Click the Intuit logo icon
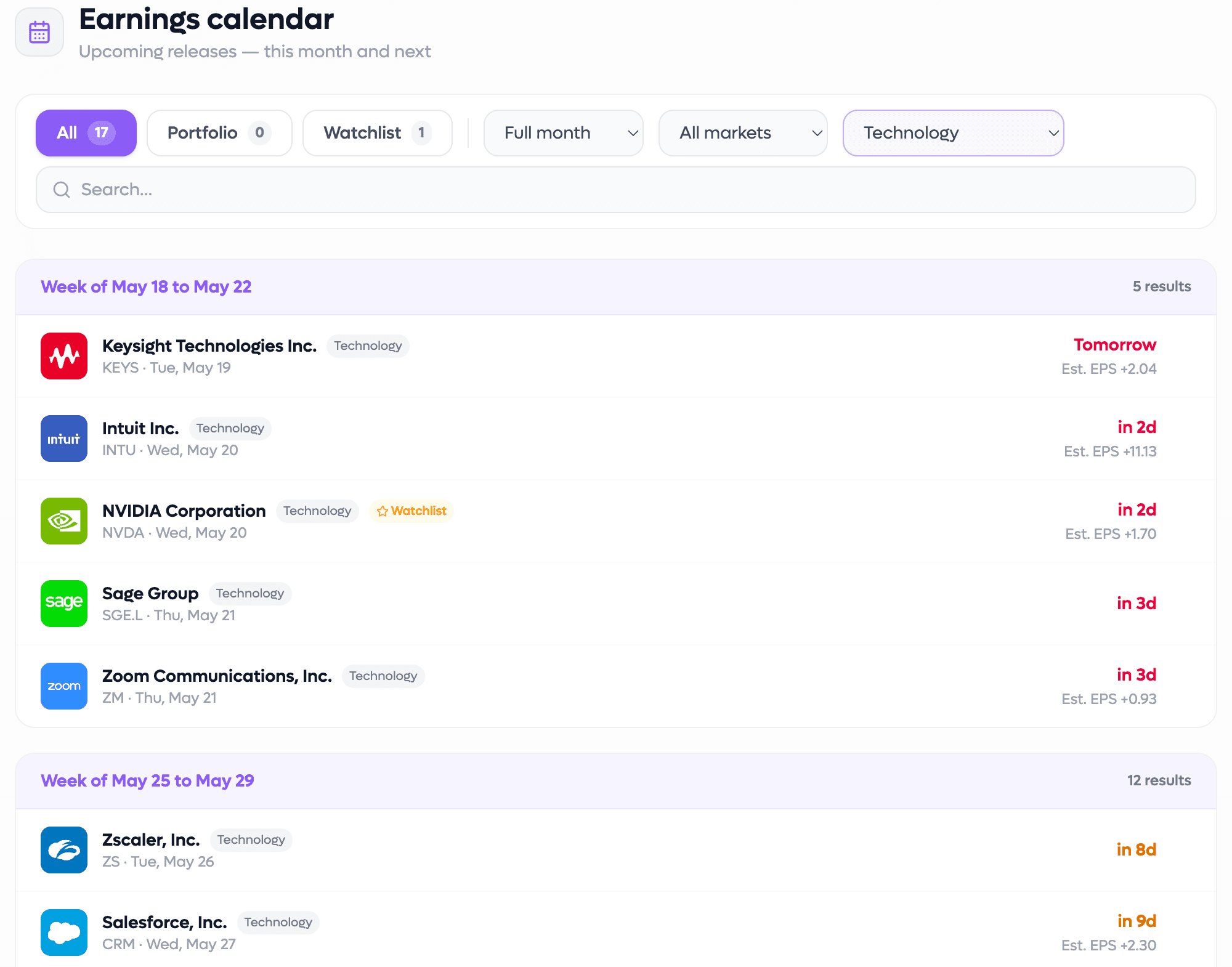This screenshot has height=967, width=1232. click(x=64, y=439)
